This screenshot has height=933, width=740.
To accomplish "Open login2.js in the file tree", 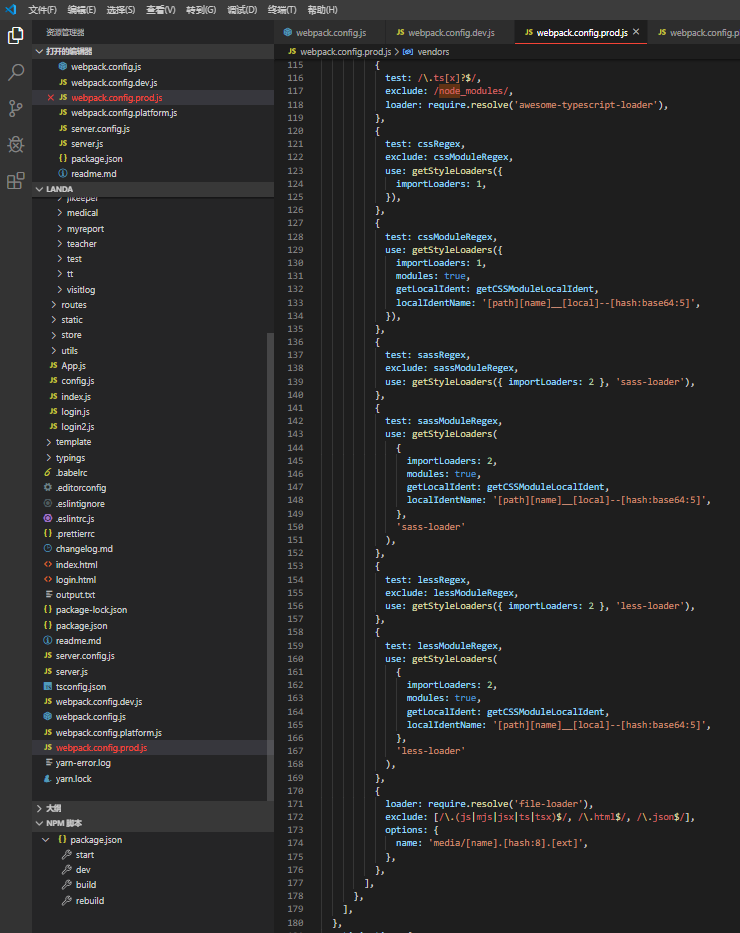I will click(x=77, y=426).
